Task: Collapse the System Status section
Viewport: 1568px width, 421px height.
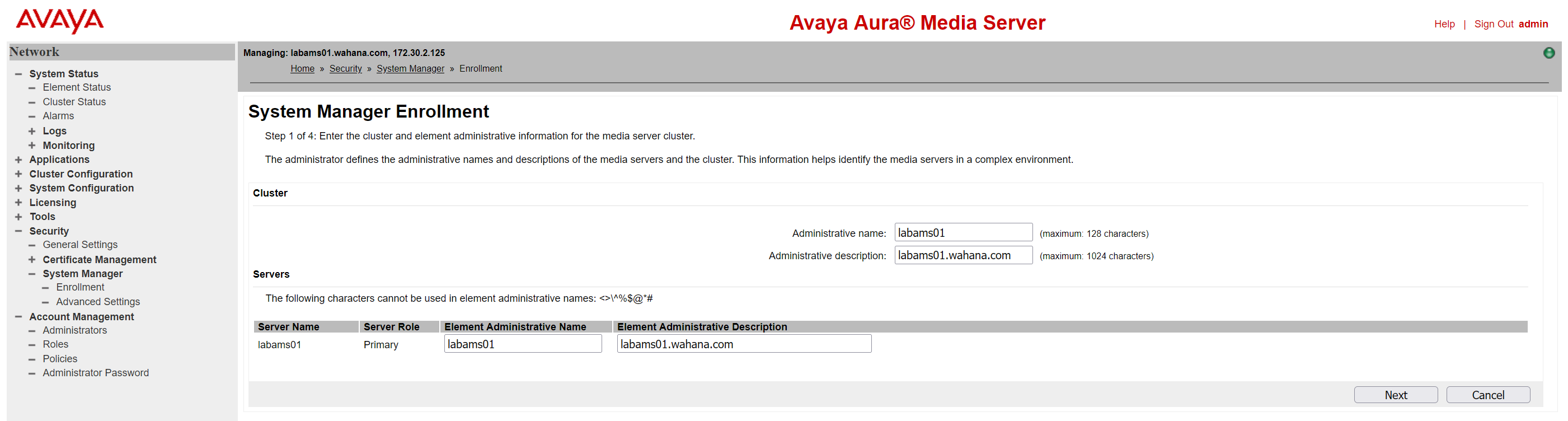Action: tap(18, 74)
